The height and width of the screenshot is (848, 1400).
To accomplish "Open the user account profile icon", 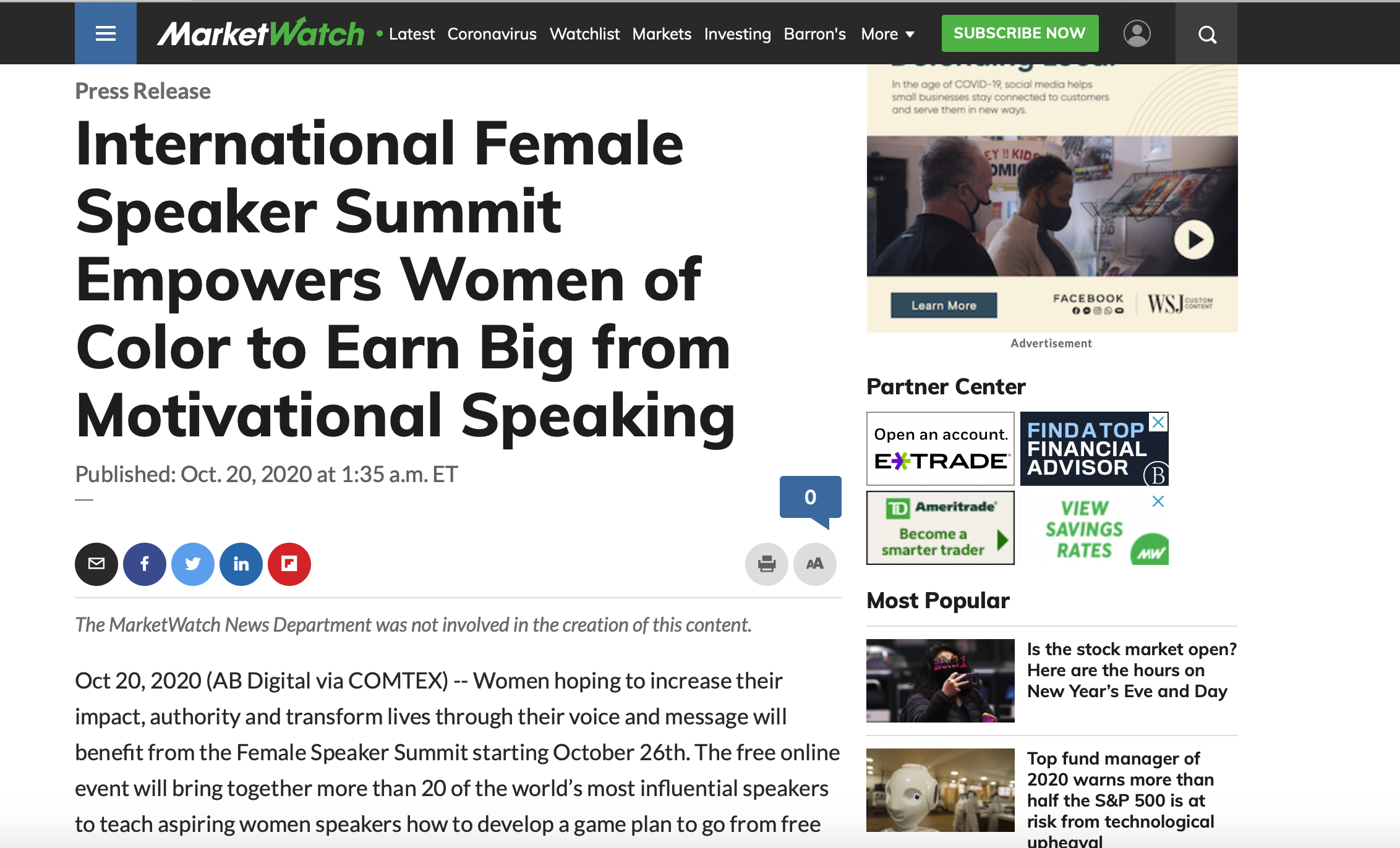I will [x=1137, y=33].
